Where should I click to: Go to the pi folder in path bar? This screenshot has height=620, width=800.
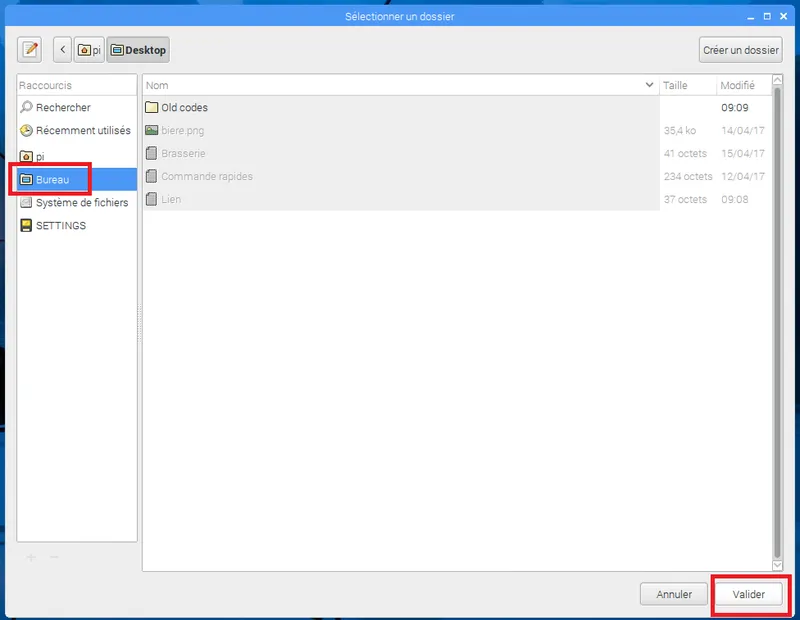point(90,50)
